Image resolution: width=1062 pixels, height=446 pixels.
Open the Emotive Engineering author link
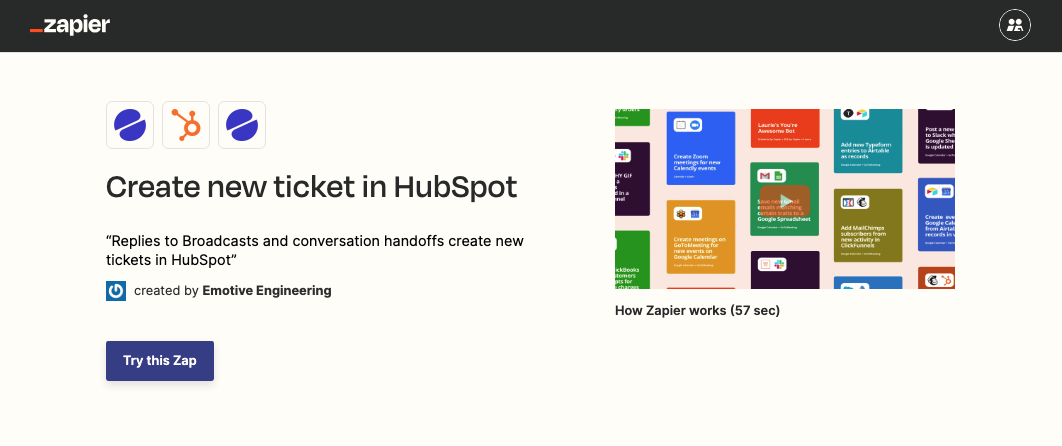[267, 291]
